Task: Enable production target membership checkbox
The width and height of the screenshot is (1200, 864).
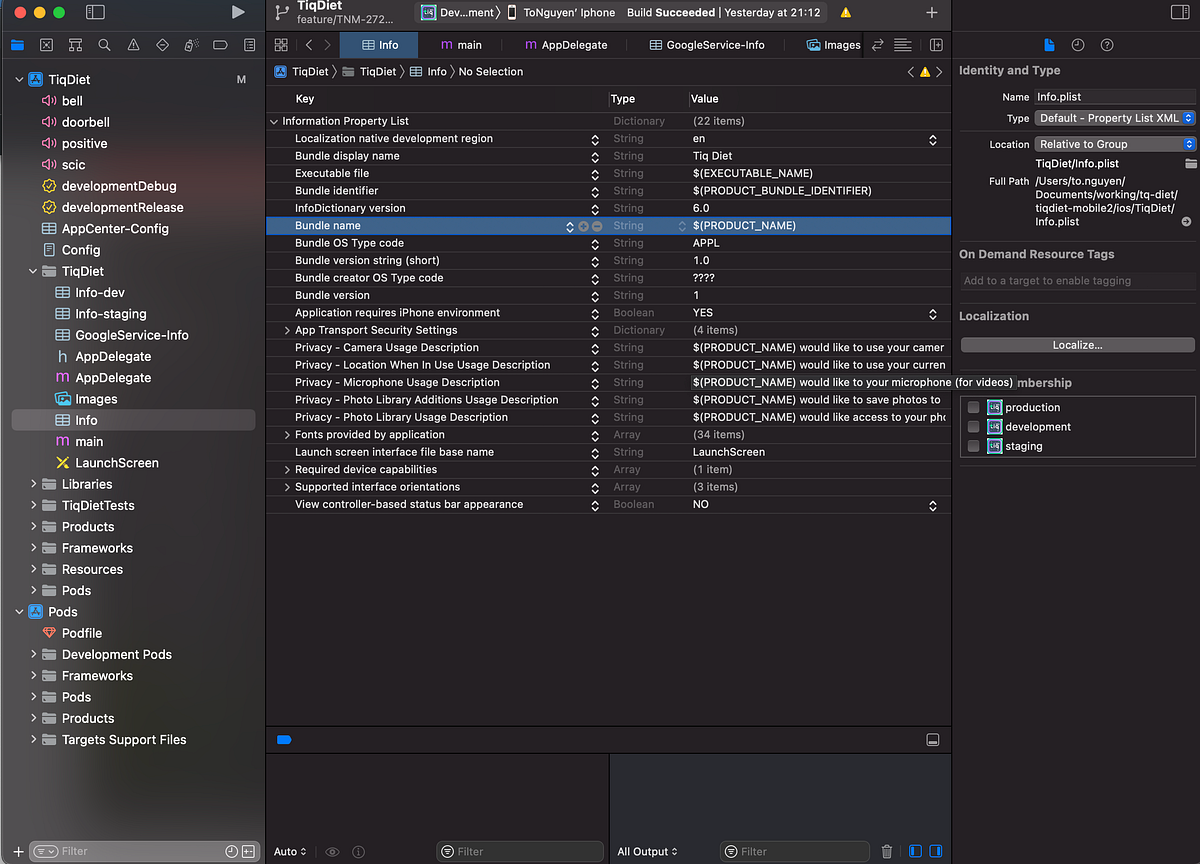Action: (973, 407)
